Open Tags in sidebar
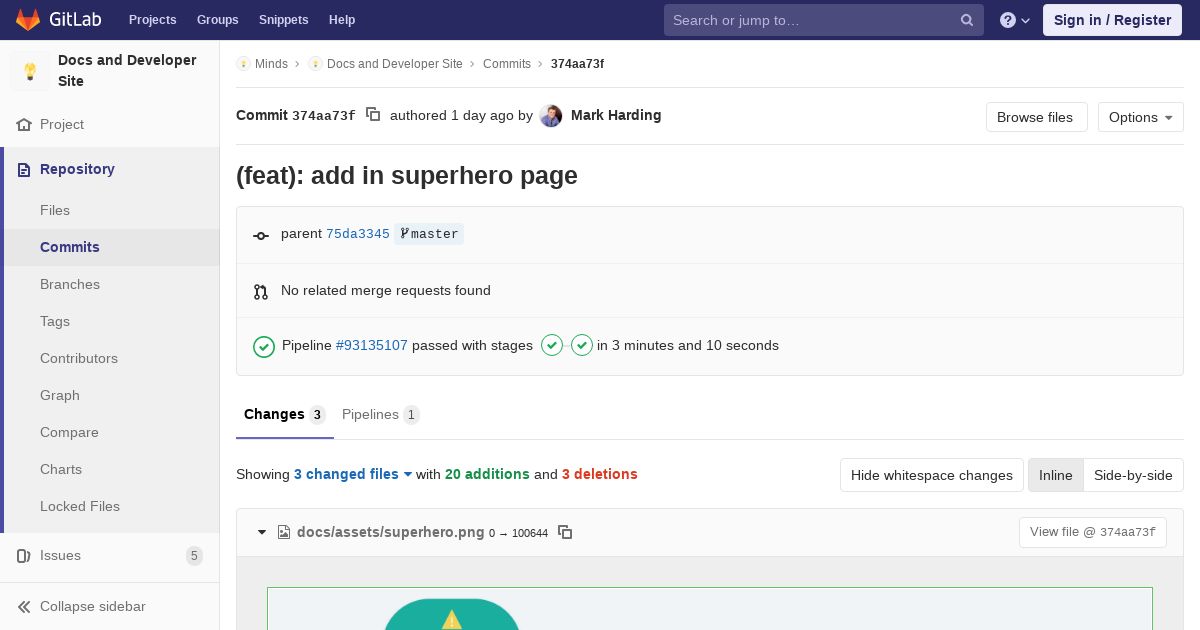The height and width of the screenshot is (630, 1200). click(x=55, y=321)
